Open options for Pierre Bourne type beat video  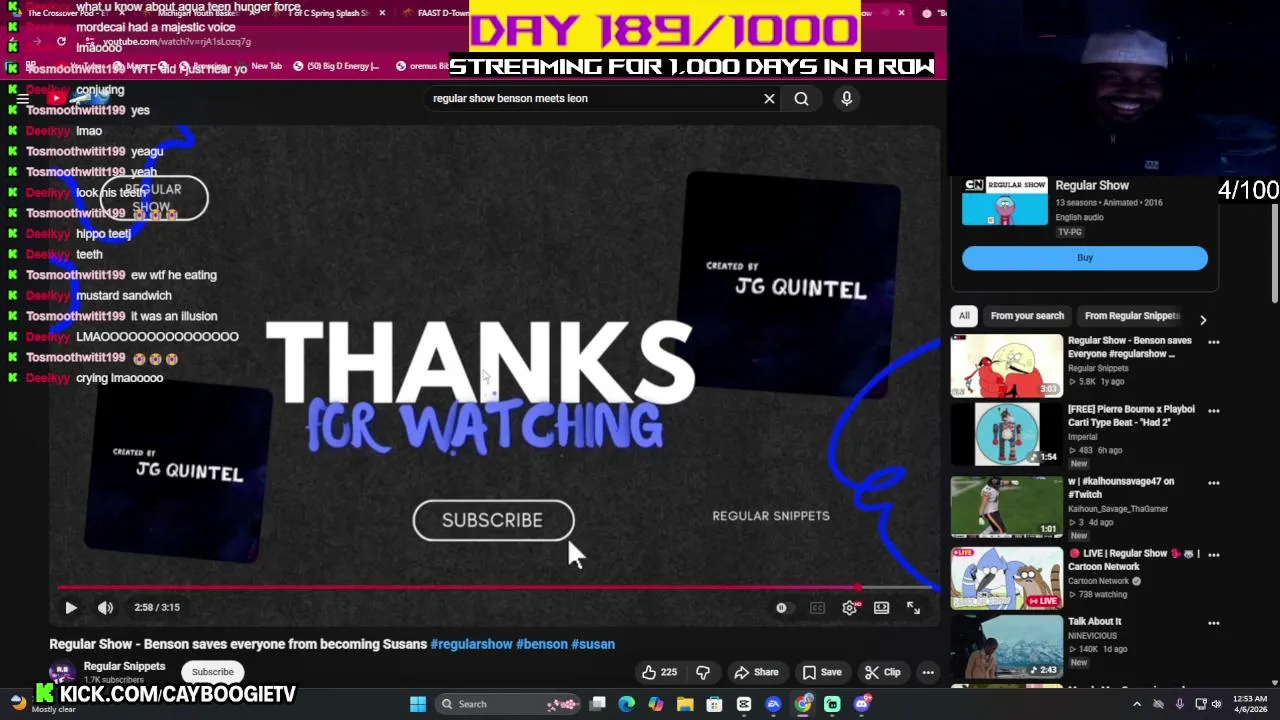coord(1214,410)
